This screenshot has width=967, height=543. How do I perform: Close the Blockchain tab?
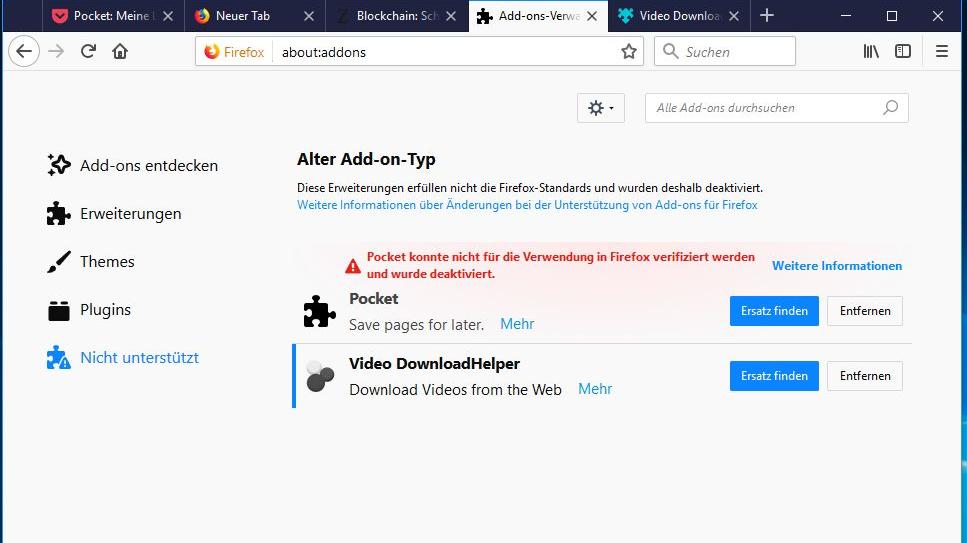click(451, 16)
